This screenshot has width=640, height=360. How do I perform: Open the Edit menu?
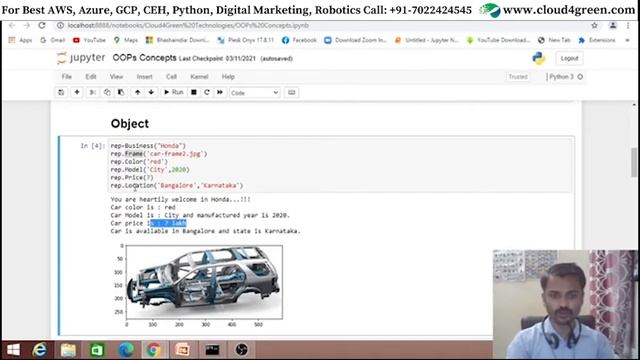pos(91,77)
